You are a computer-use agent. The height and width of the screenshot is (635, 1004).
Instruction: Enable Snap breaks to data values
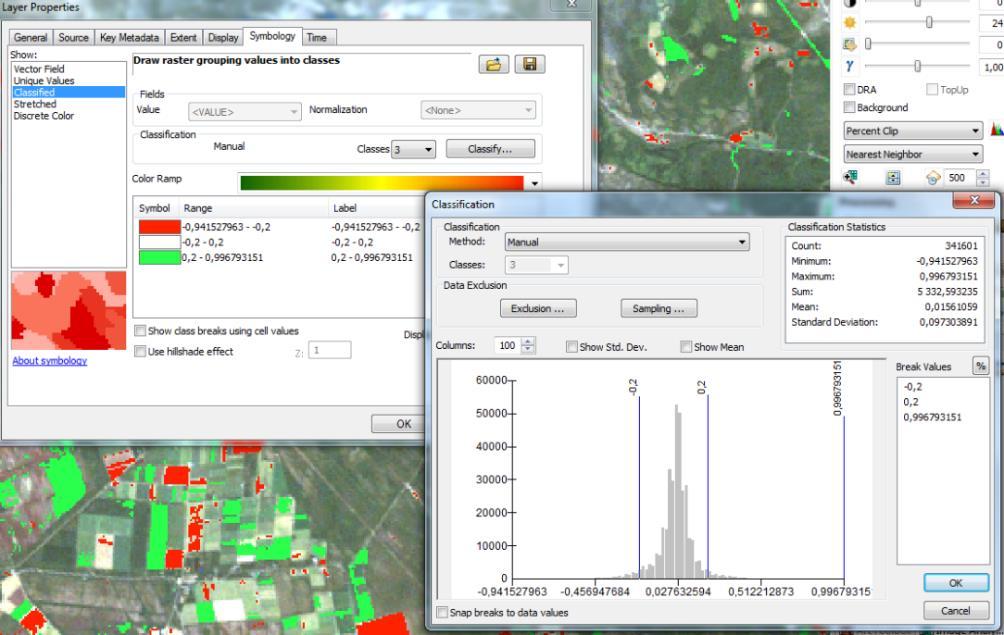[x=442, y=613]
